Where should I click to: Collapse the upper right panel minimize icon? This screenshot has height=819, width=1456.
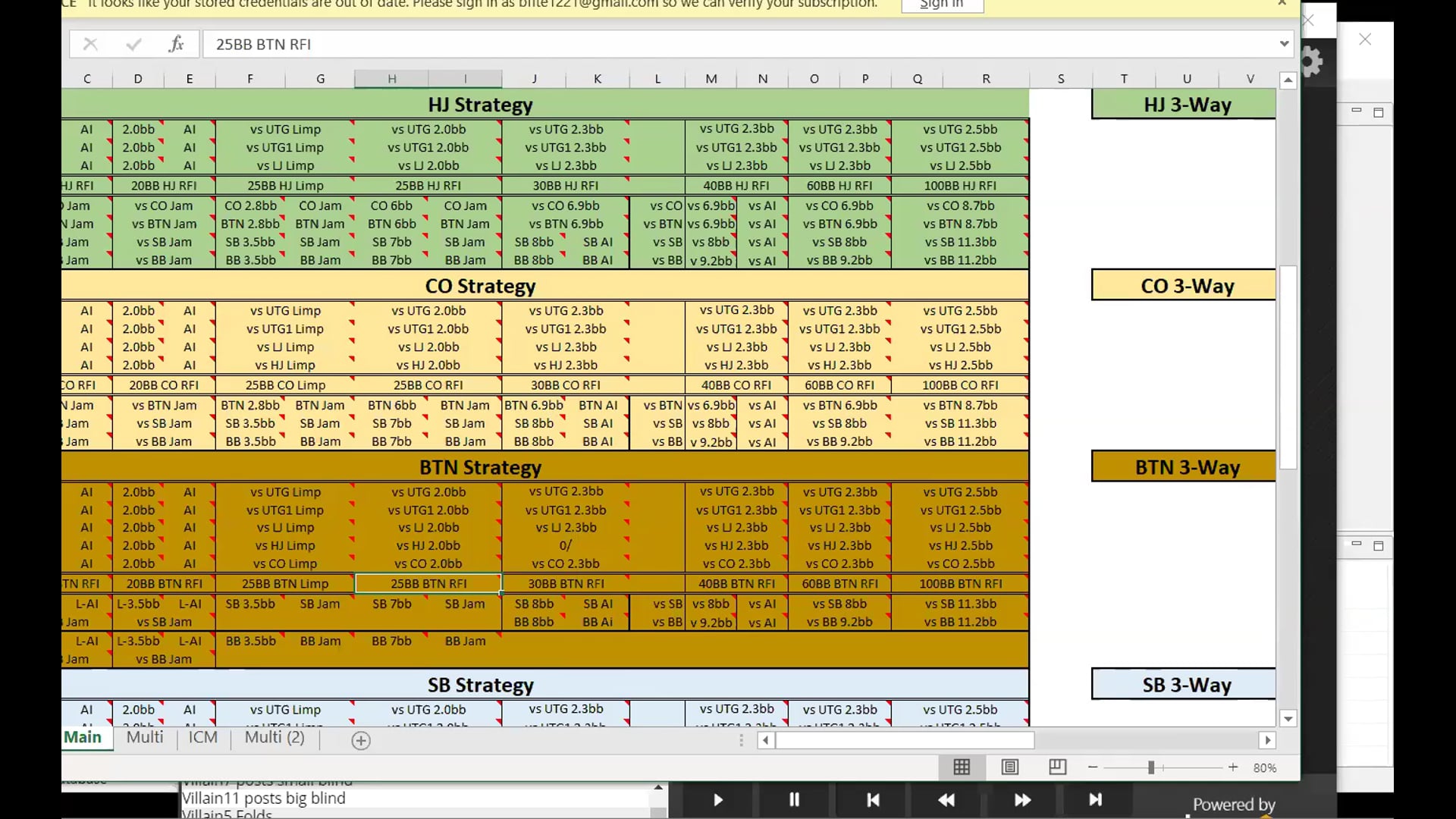pos(1357,111)
